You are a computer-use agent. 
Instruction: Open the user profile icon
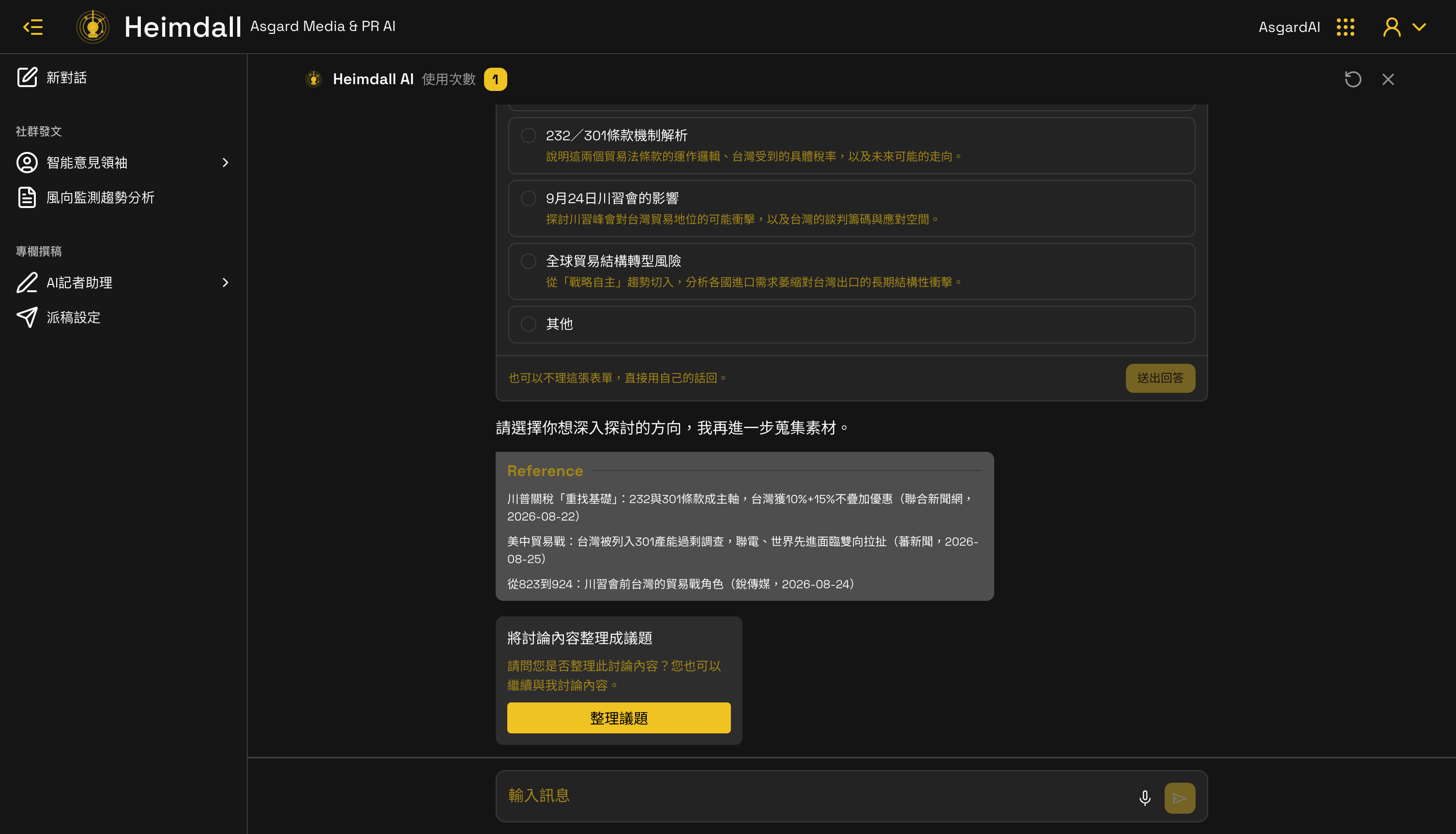(1392, 27)
